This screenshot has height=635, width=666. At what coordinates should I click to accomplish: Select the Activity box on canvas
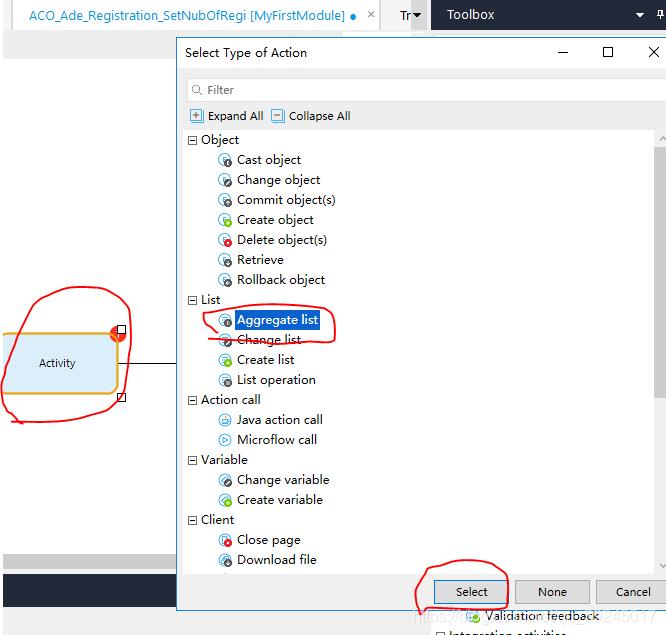pyautogui.click(x=58, y=363)
